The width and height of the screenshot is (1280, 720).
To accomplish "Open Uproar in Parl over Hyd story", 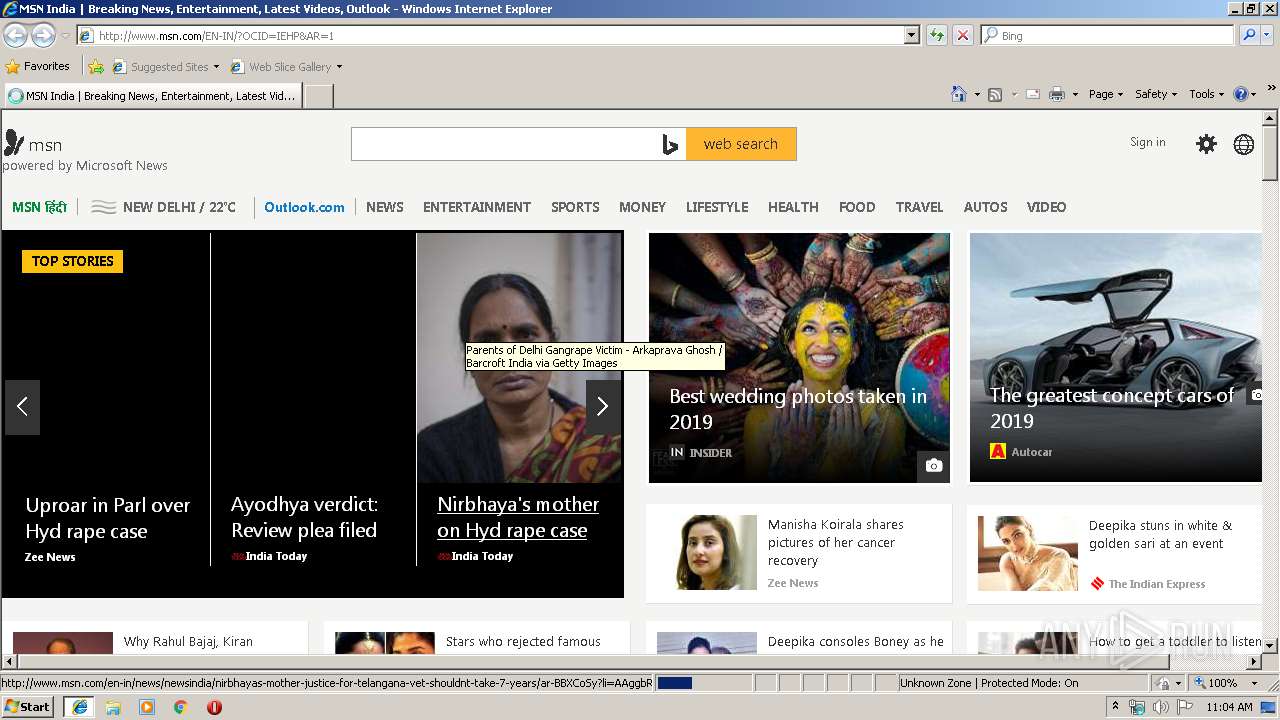I will tap(108, 518).
